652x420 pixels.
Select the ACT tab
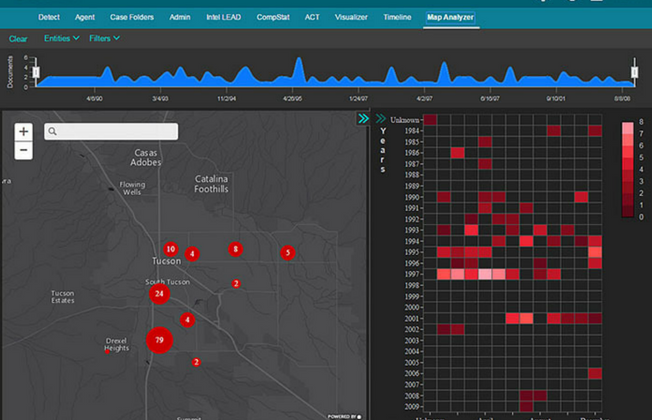click(x=312, y=17)
